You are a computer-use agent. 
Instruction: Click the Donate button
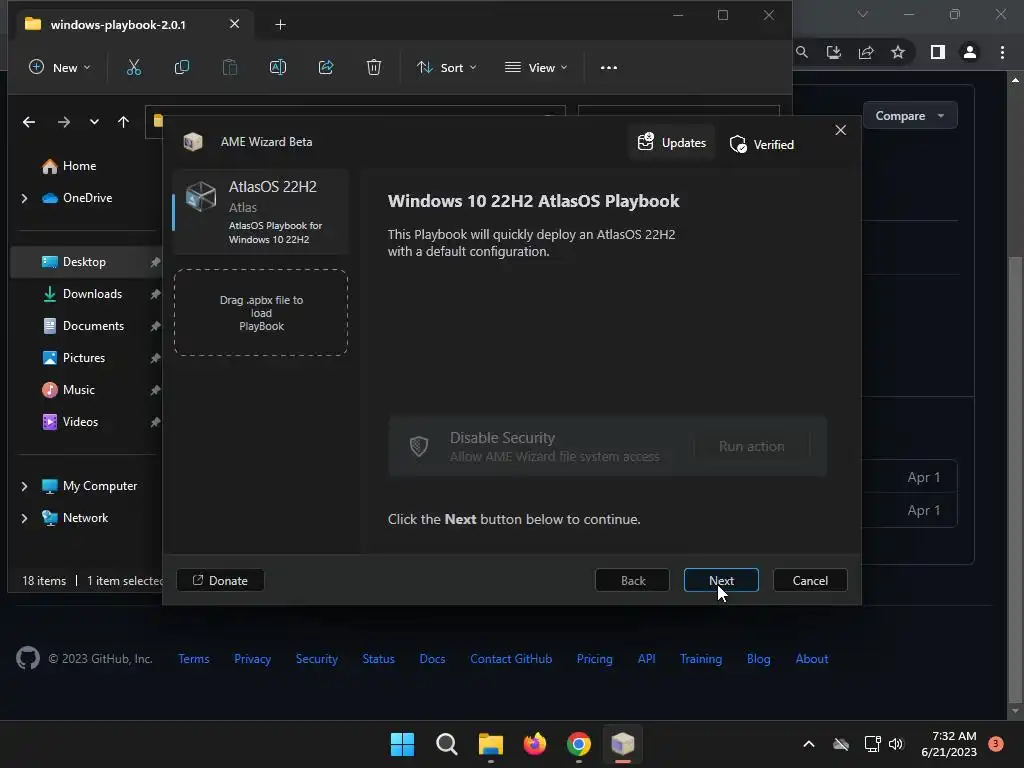[221, 581]
